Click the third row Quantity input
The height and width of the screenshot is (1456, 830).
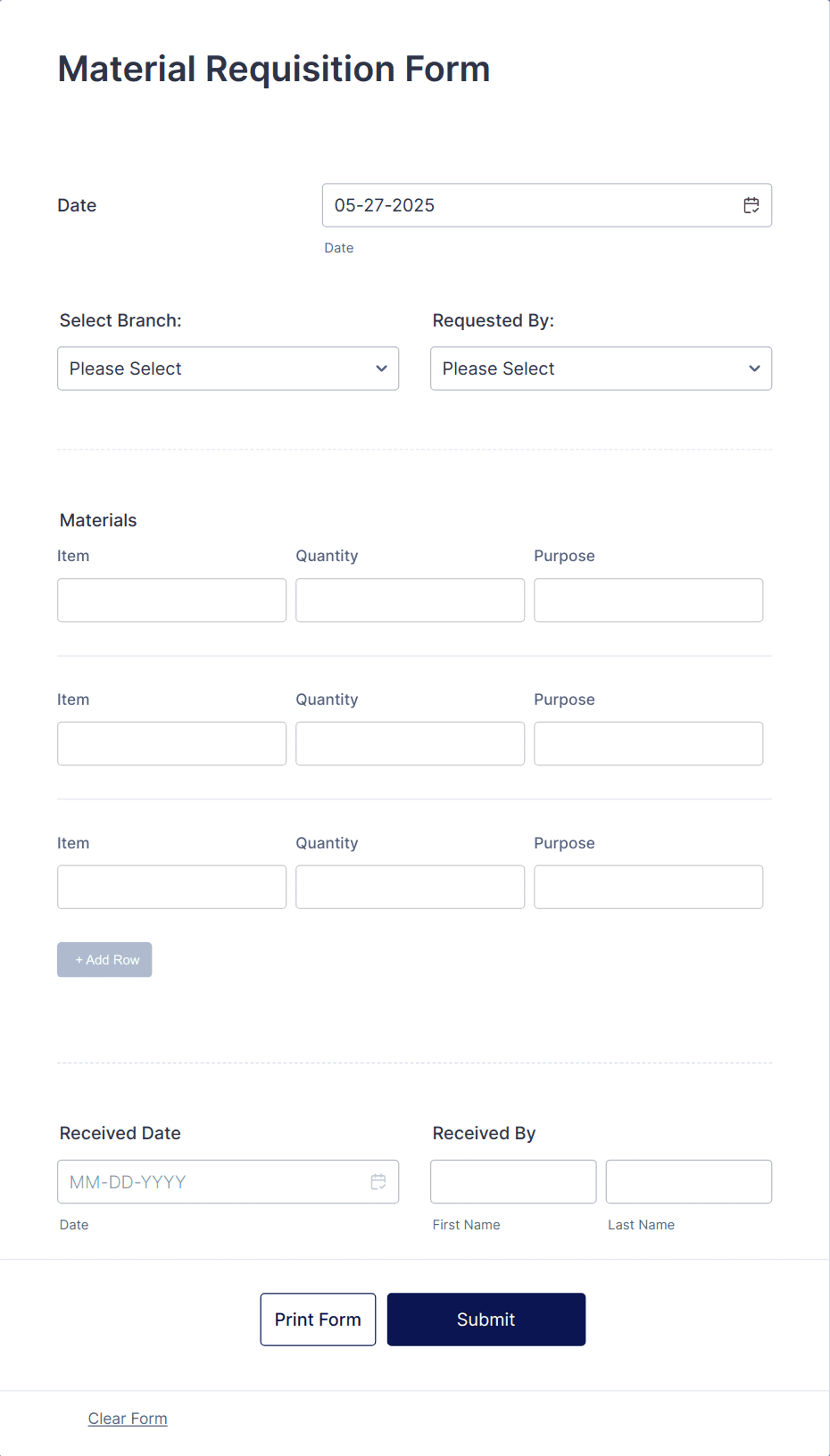(410, 887)
